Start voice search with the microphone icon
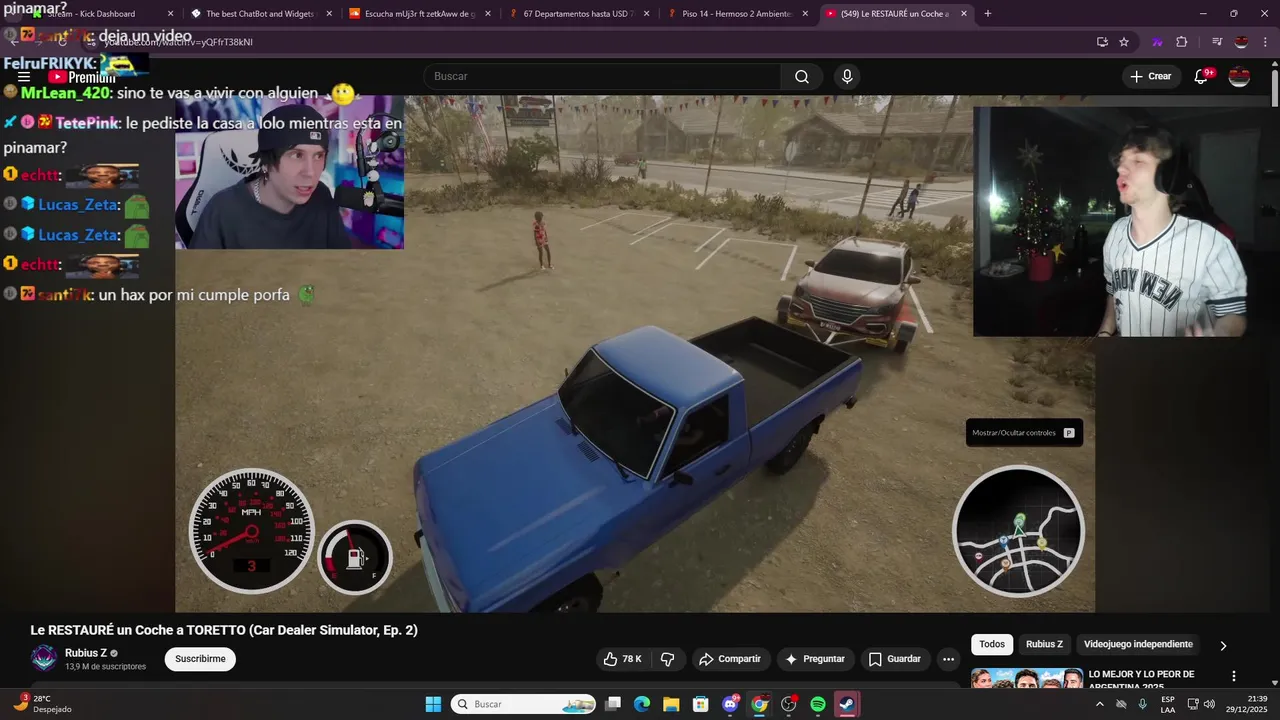 [847, 77]
